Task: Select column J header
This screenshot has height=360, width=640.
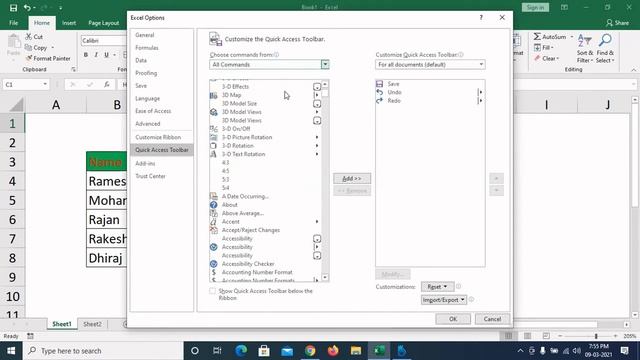Action: point(607,105)
